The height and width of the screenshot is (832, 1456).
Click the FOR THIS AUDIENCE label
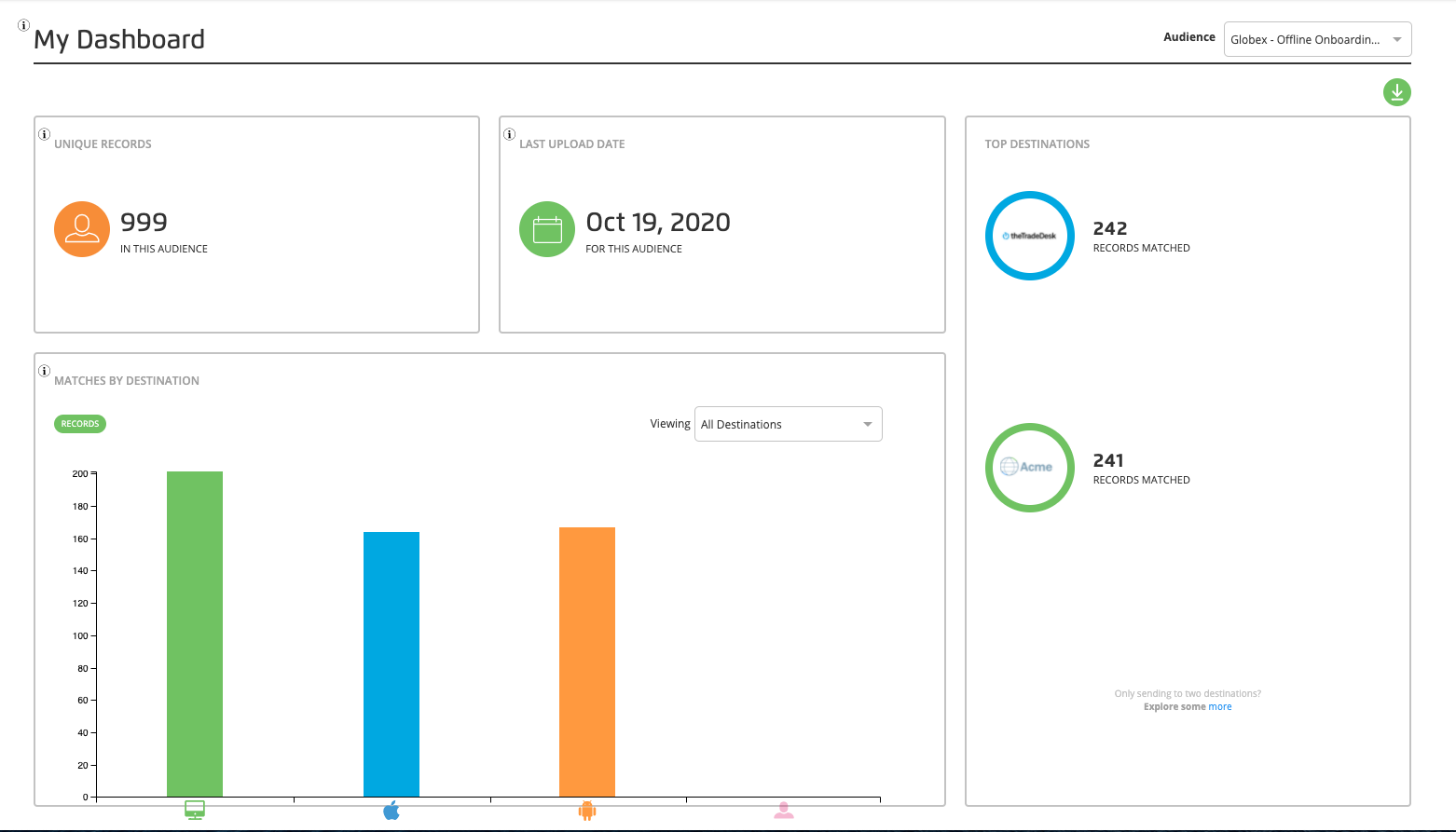coord(634,249)
